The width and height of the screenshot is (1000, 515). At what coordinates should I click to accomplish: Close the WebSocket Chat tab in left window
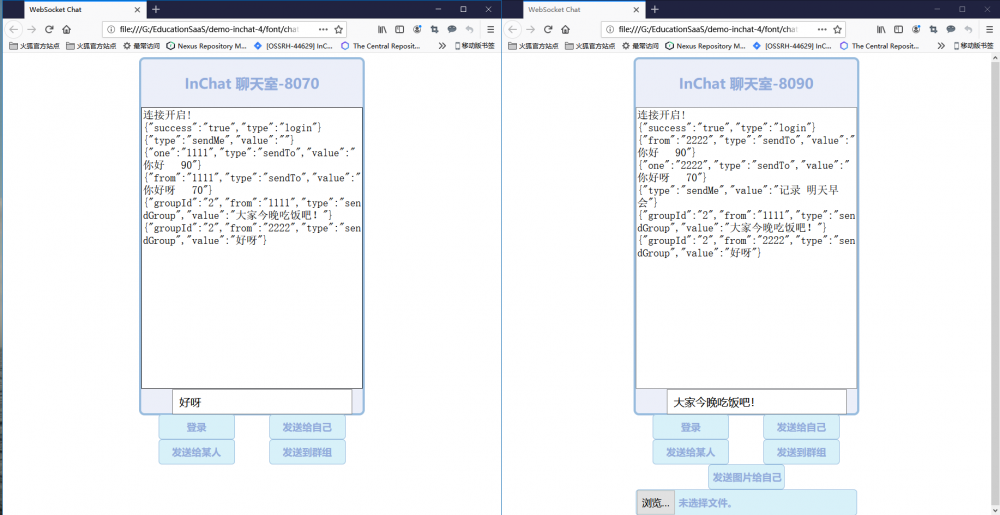coord(138,10)
